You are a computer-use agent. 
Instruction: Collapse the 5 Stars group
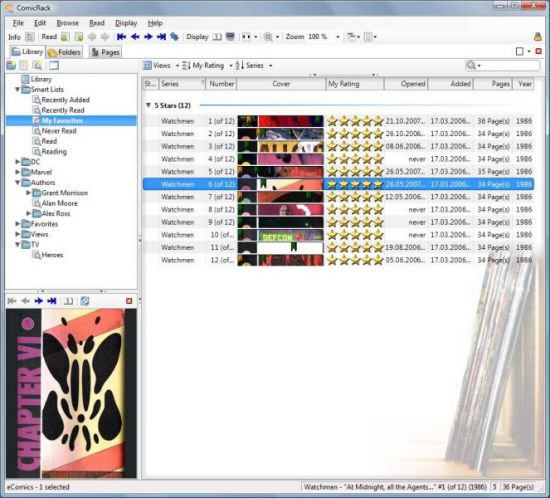(148, 105)
